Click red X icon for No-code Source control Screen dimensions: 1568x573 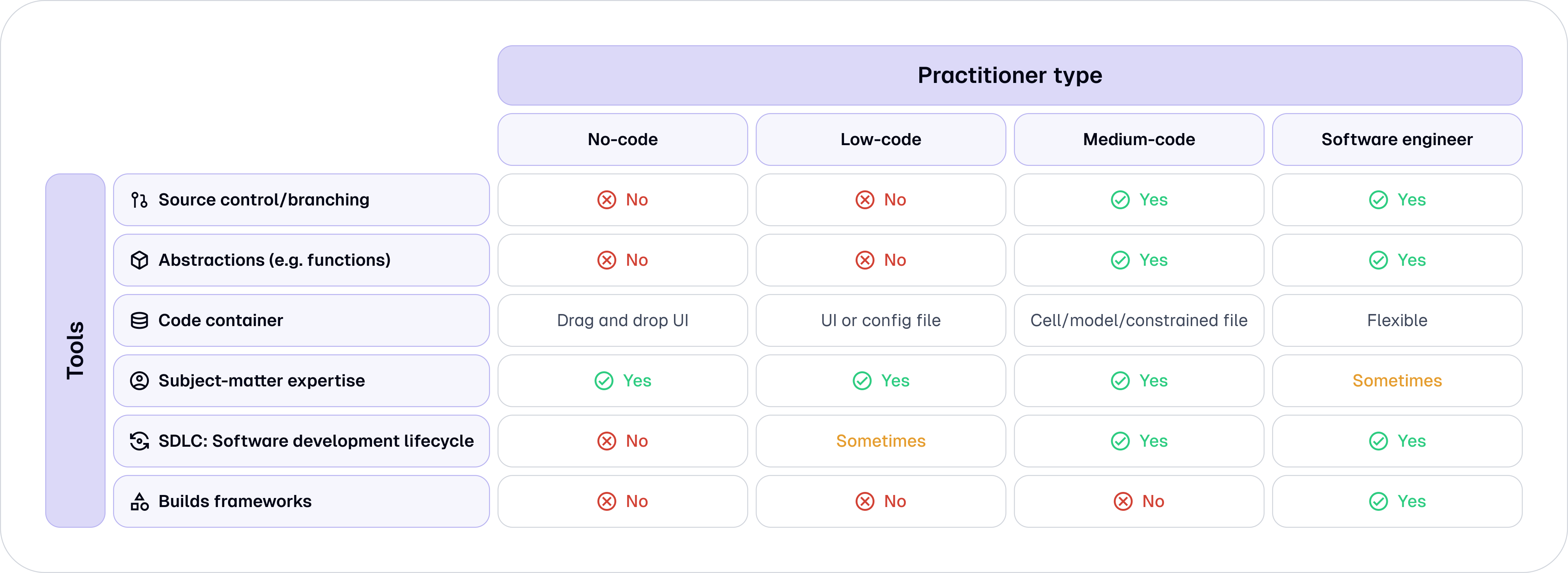[x=607, y=200]
